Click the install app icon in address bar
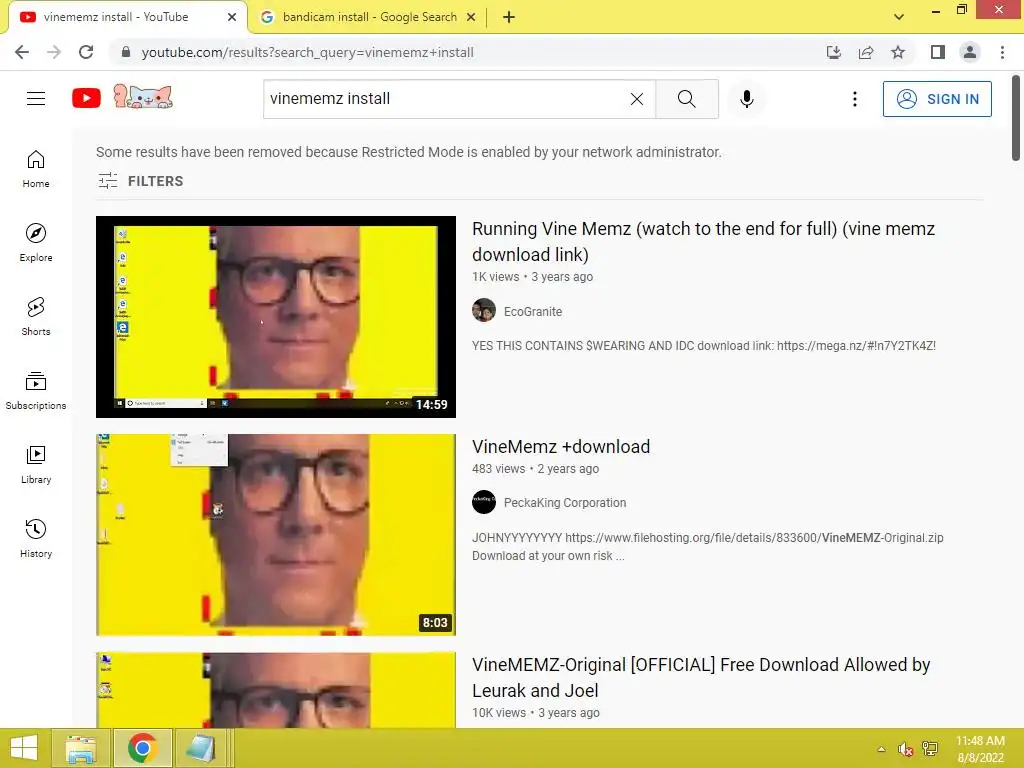This screenshot has height=768, width=1024. click(833, 52)
